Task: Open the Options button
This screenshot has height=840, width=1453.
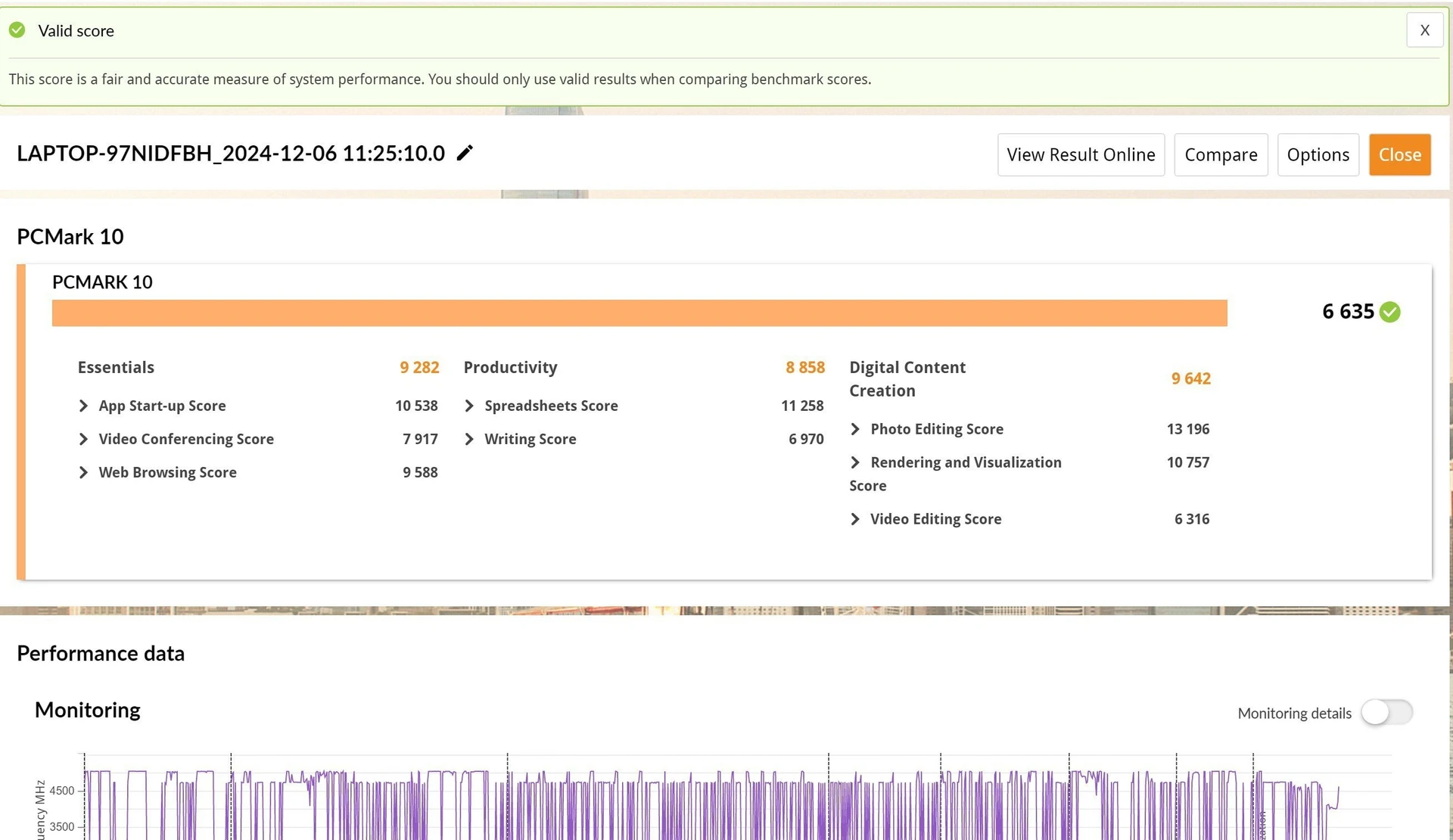Action: 1318,154
